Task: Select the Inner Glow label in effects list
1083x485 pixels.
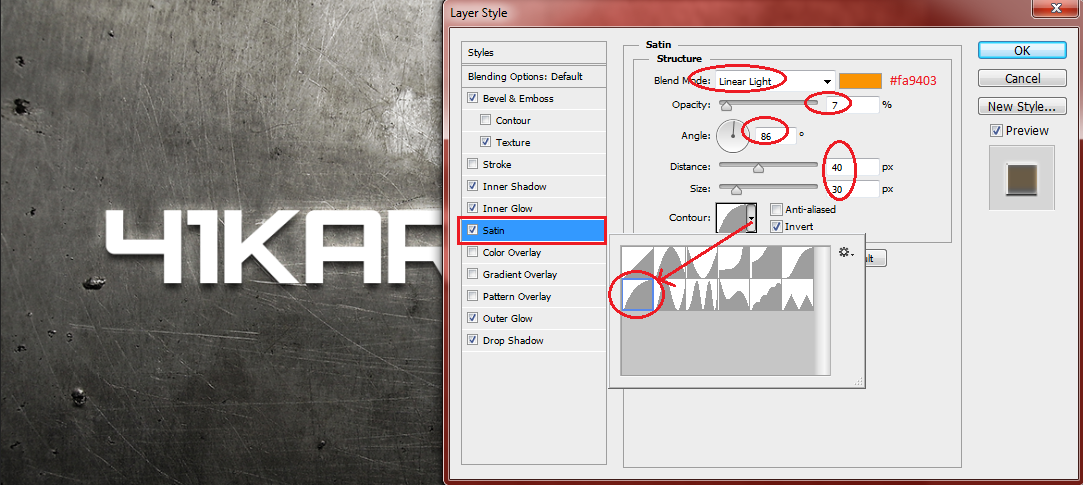Action: (x=508, y=208)
